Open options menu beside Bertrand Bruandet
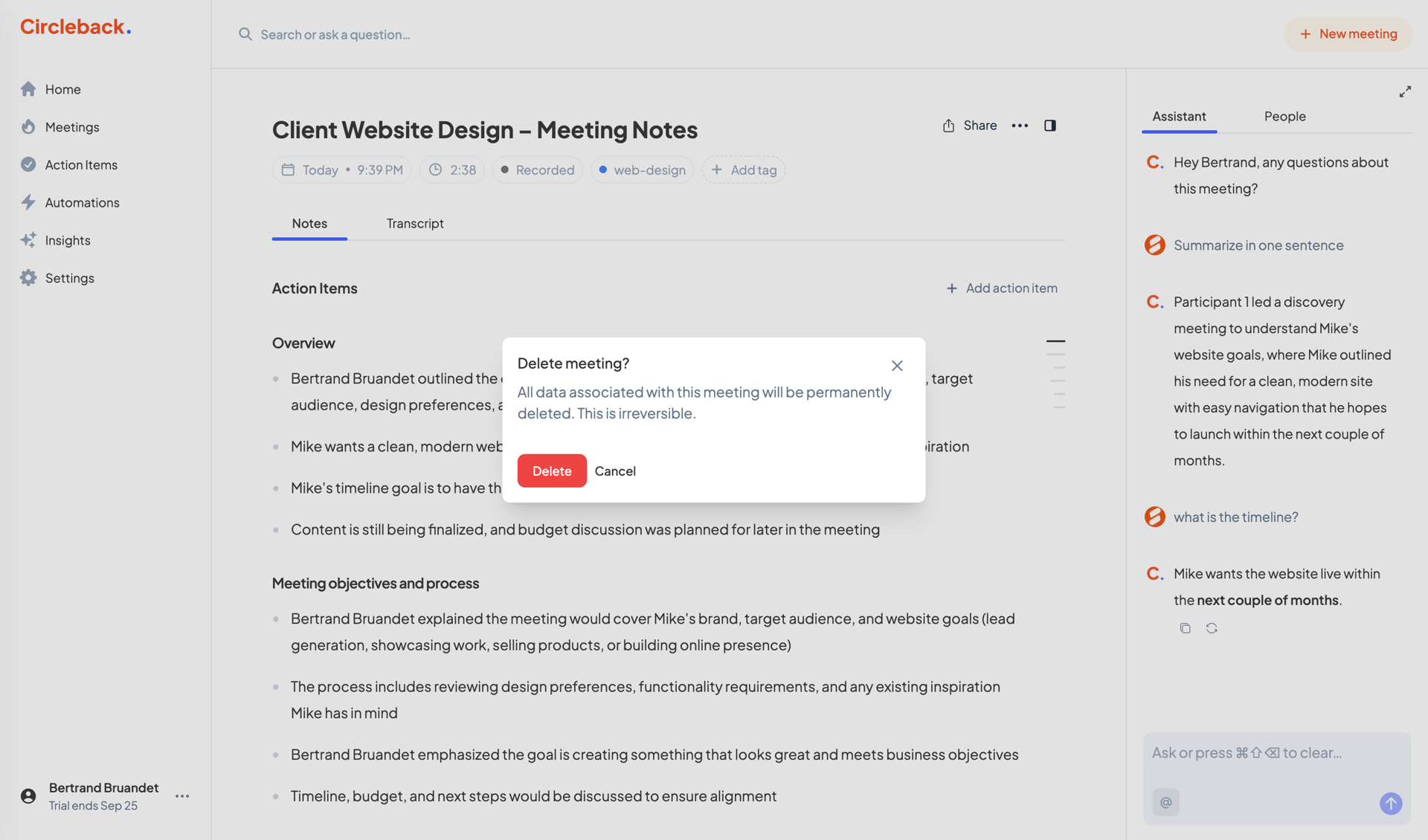The height and width of the screenshot is (840, 1428). tap(182, 795)
